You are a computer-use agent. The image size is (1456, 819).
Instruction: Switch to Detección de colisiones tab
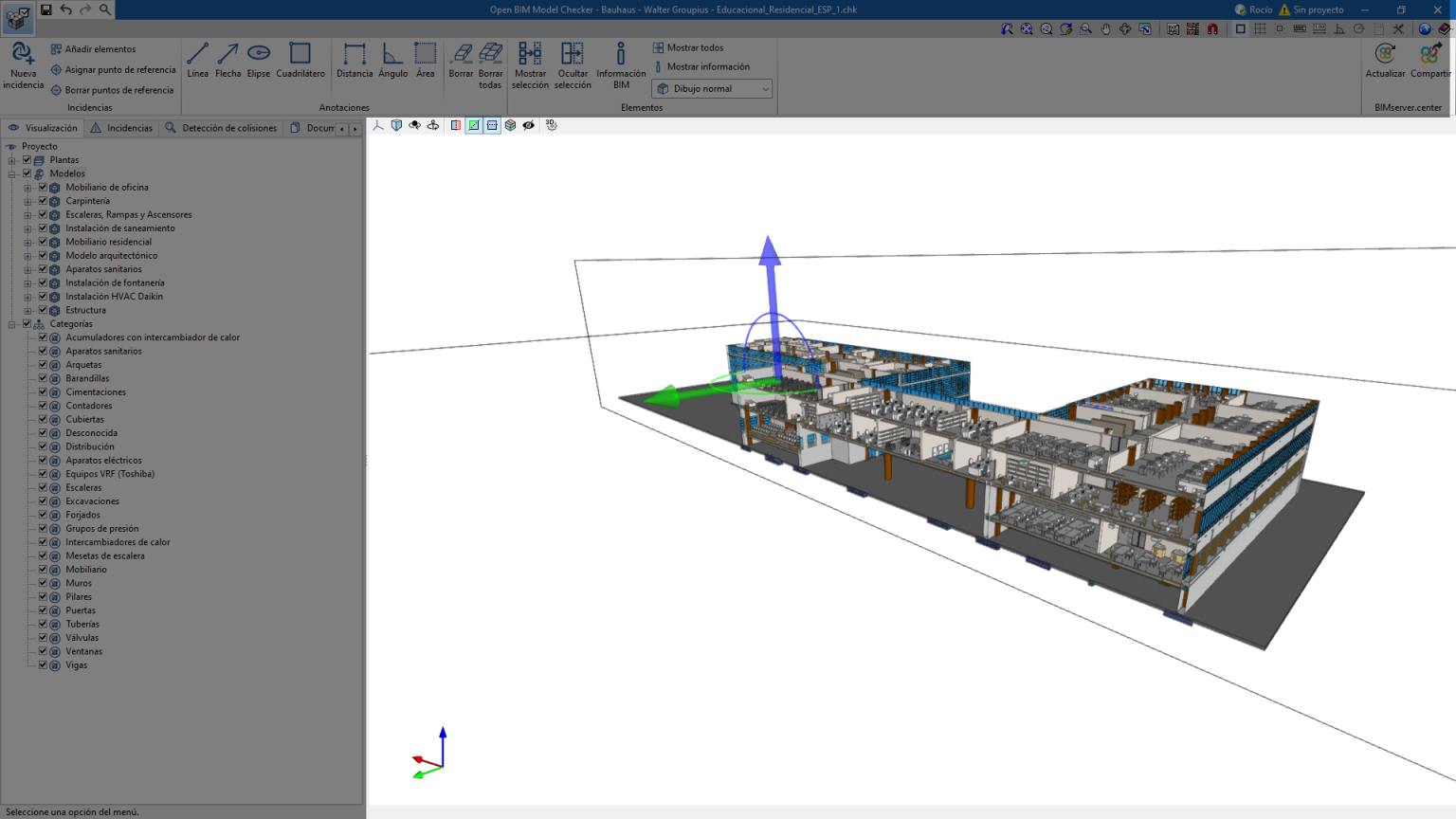(221, 128)
